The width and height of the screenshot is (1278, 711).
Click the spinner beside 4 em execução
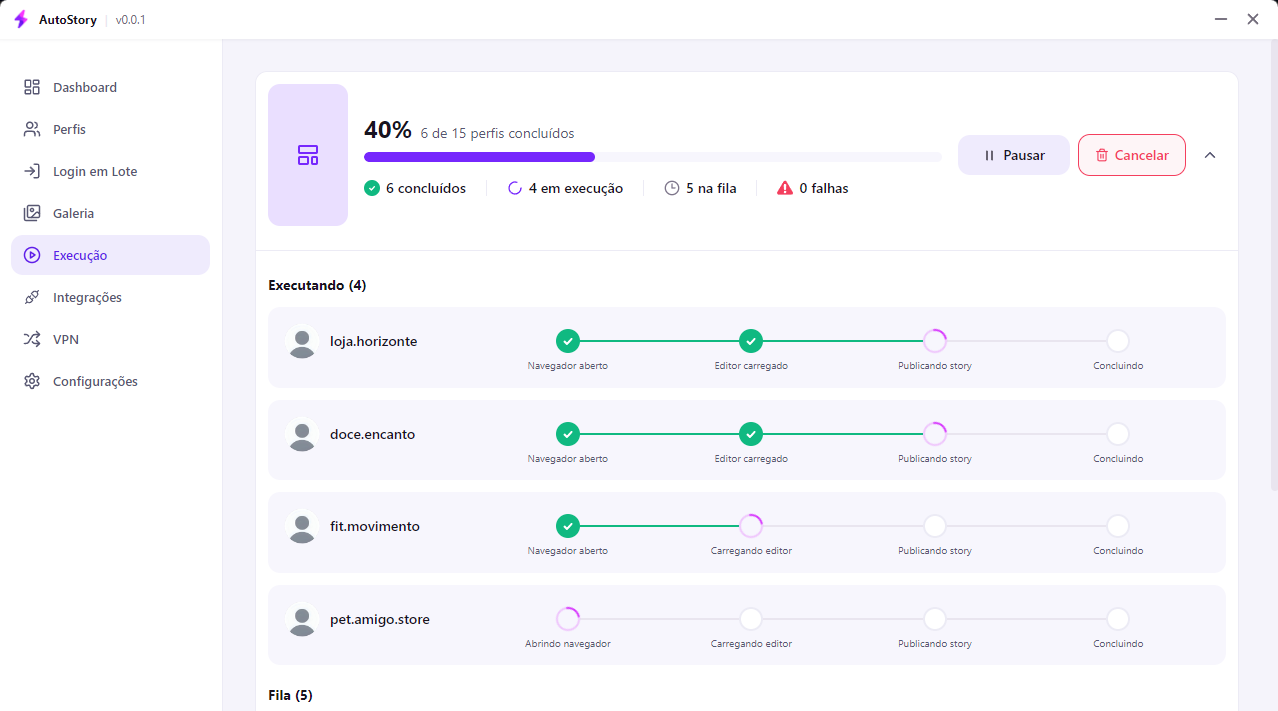click(515, 188)
